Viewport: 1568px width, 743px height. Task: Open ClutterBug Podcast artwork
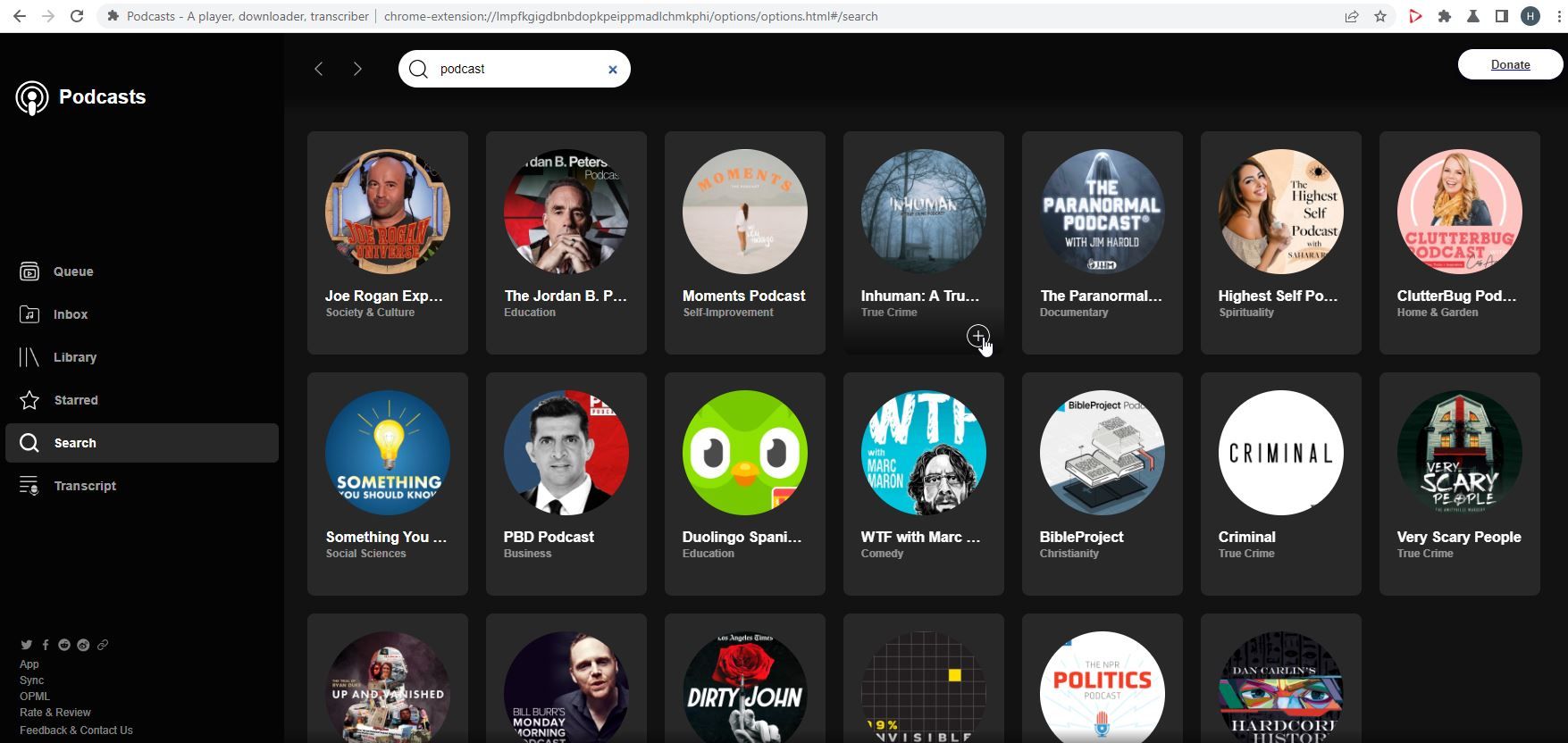(1460, 212)
